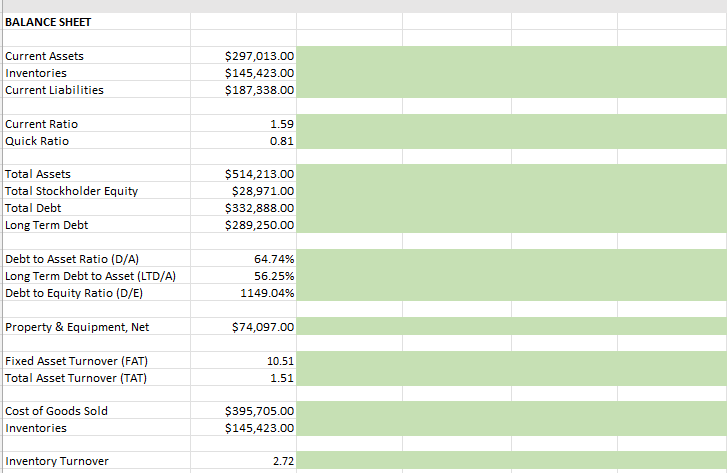Click the $187,338.00 Current Liabilities value

[243, 89]
